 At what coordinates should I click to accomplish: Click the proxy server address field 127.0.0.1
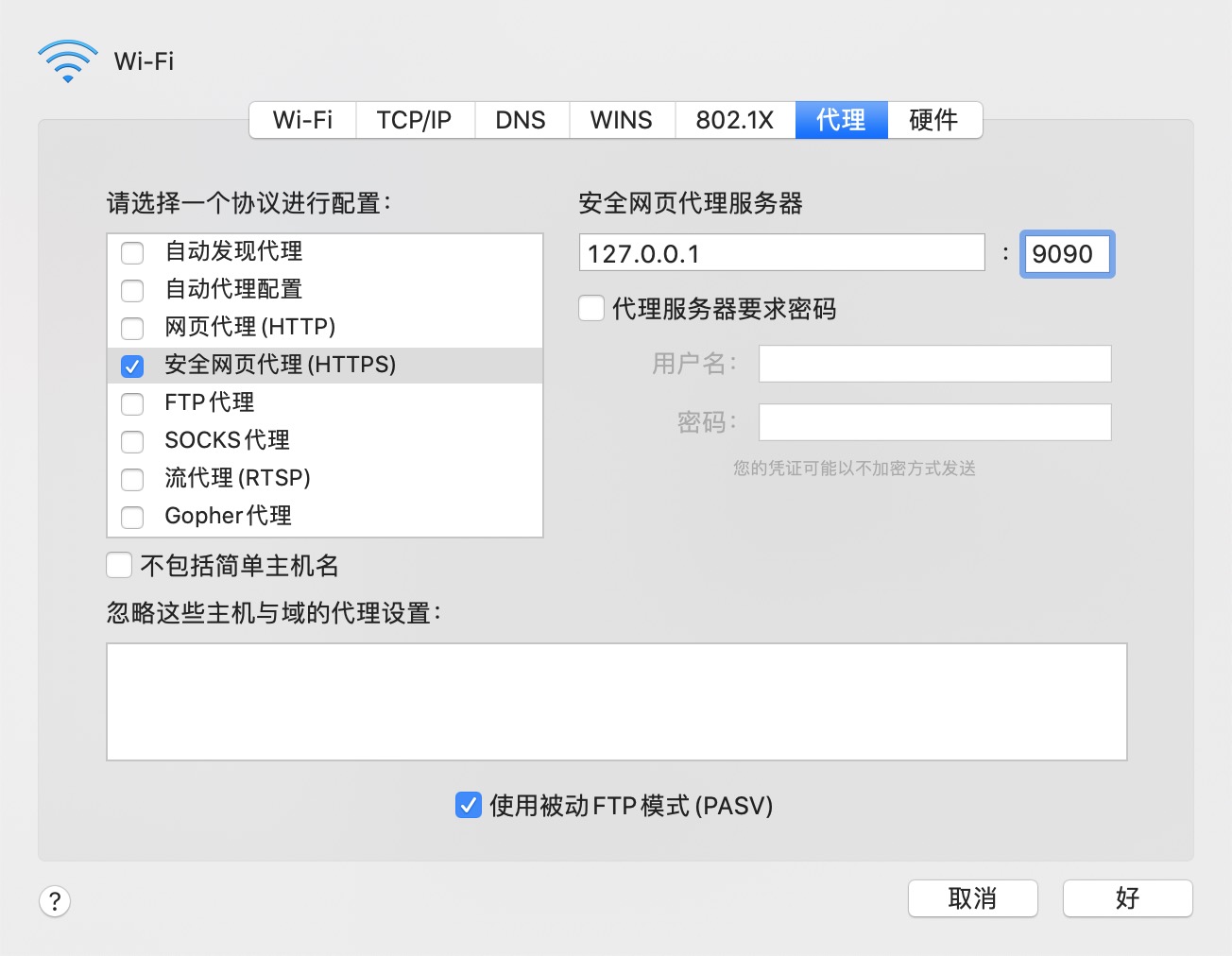coord(782,253)
